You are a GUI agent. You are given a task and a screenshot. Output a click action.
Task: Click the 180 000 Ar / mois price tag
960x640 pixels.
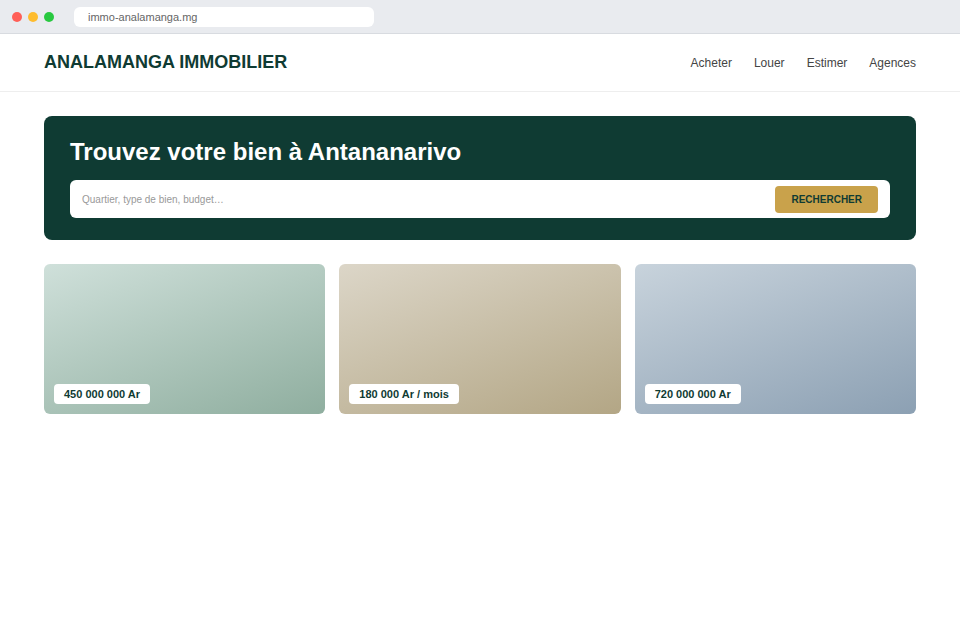click(x=403, y=394)
